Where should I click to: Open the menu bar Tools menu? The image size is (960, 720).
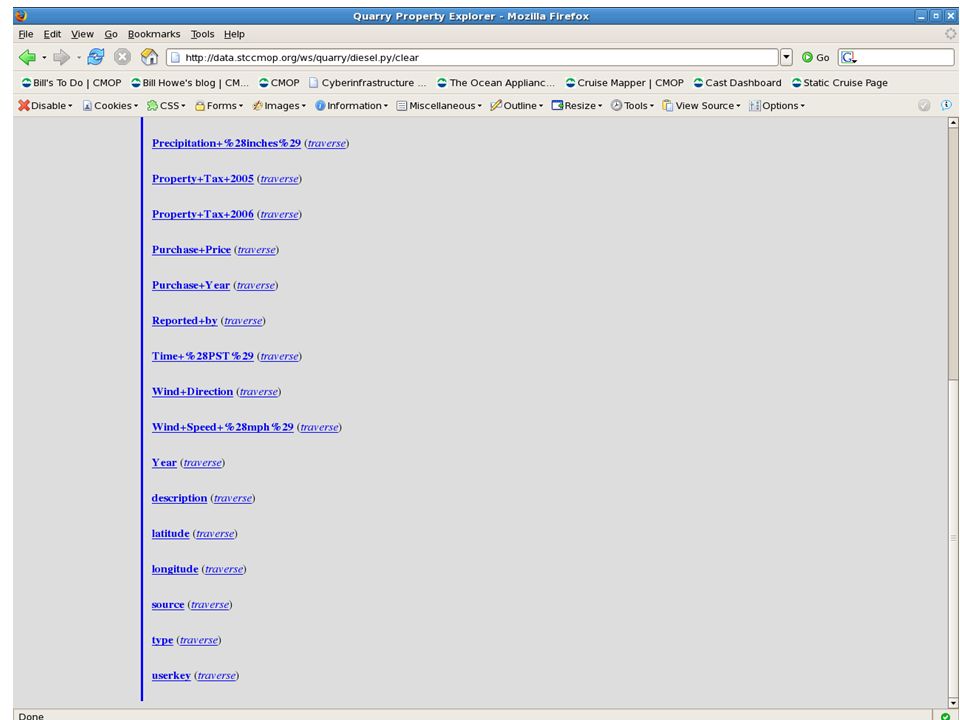pyautogui.click(x=202, y=34)
